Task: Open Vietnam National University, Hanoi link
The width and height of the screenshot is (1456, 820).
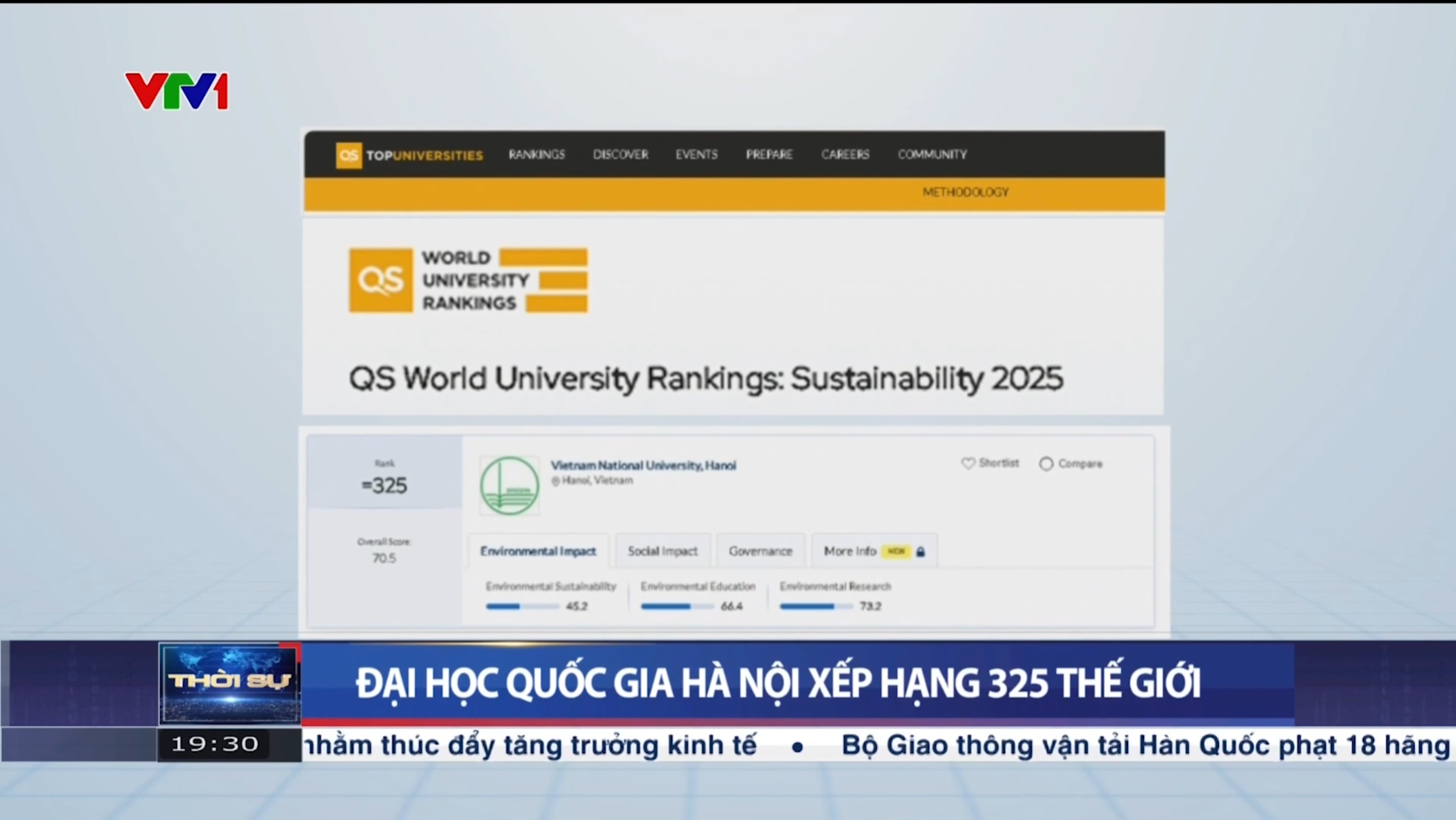Action: pos(643,465)
